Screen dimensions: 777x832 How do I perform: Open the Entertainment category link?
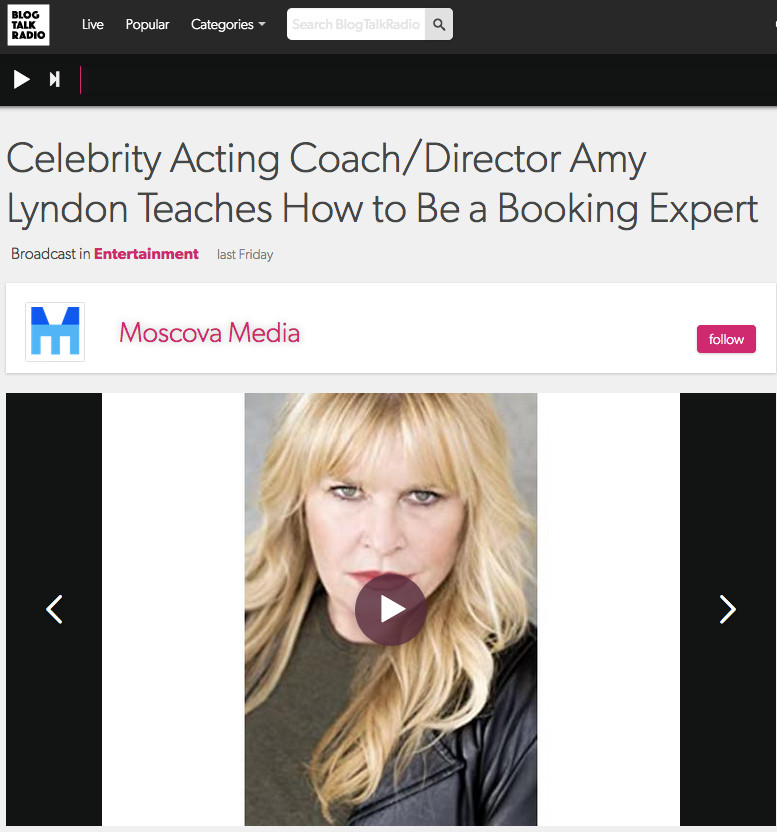(x=146, y=254)
